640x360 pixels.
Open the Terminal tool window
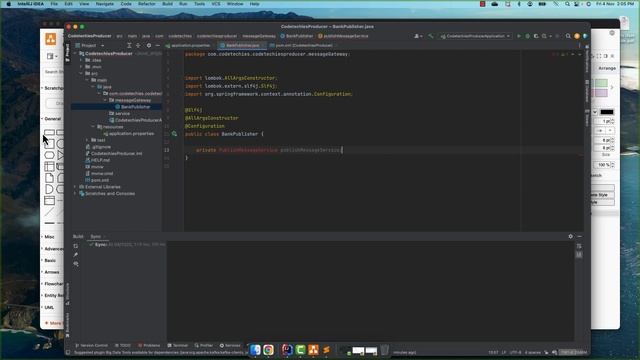pyautogui.click(x=178, y=345)
